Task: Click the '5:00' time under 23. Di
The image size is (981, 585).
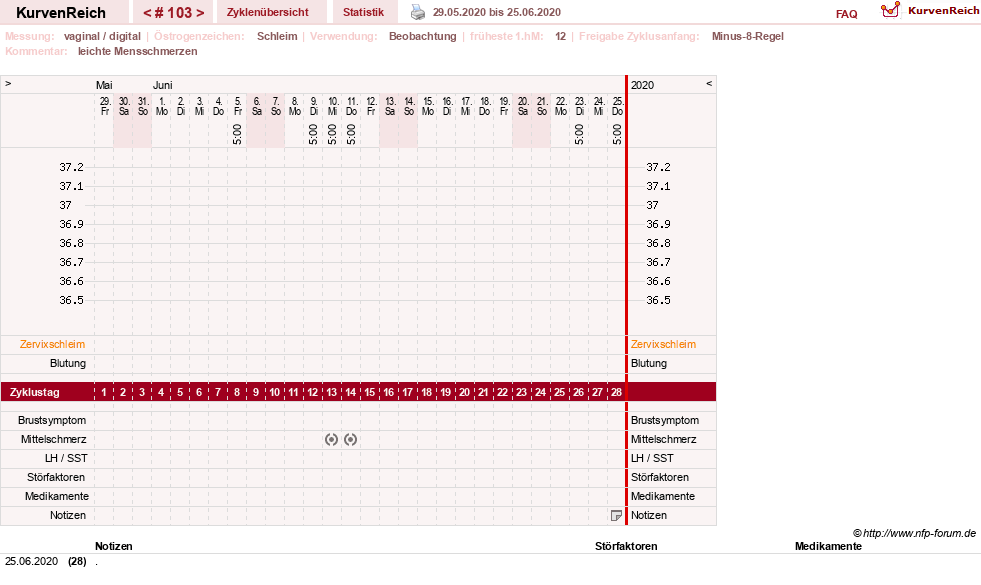Action: tap(579, 135)
